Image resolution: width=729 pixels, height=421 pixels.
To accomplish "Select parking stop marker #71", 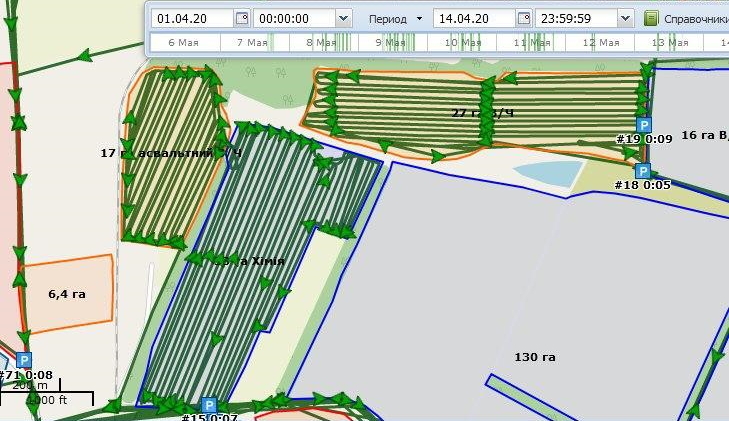I will tap(24, 360).
